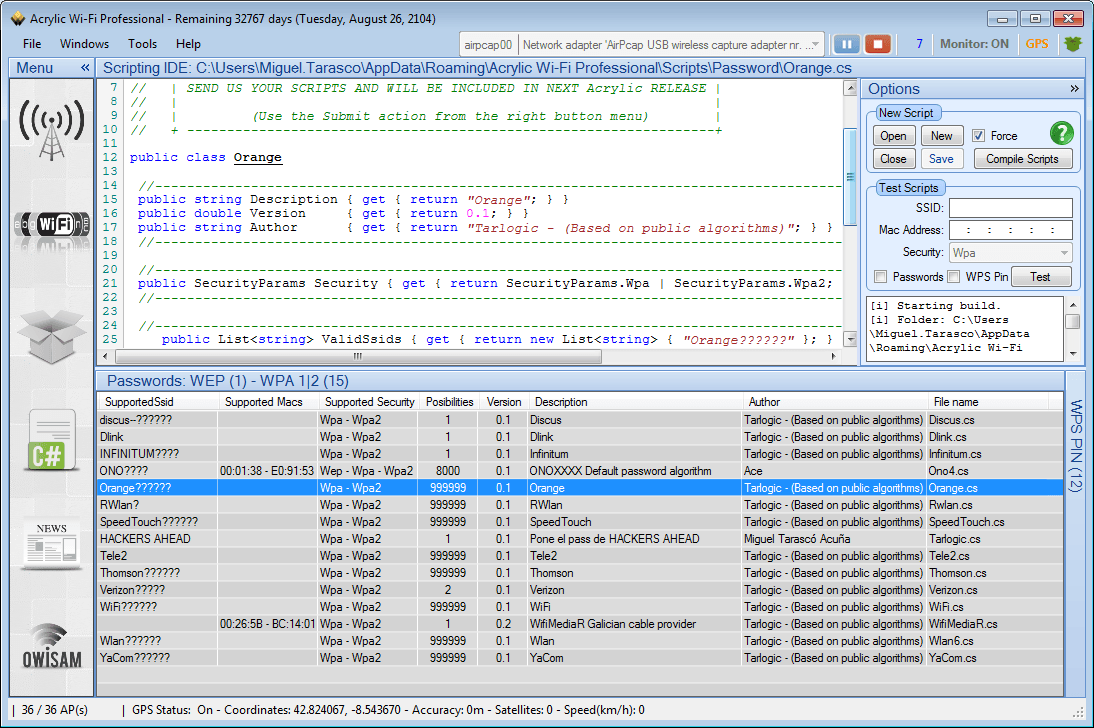
Task: Enable the Passwords checkbox
Action: [x=881, y=277]
